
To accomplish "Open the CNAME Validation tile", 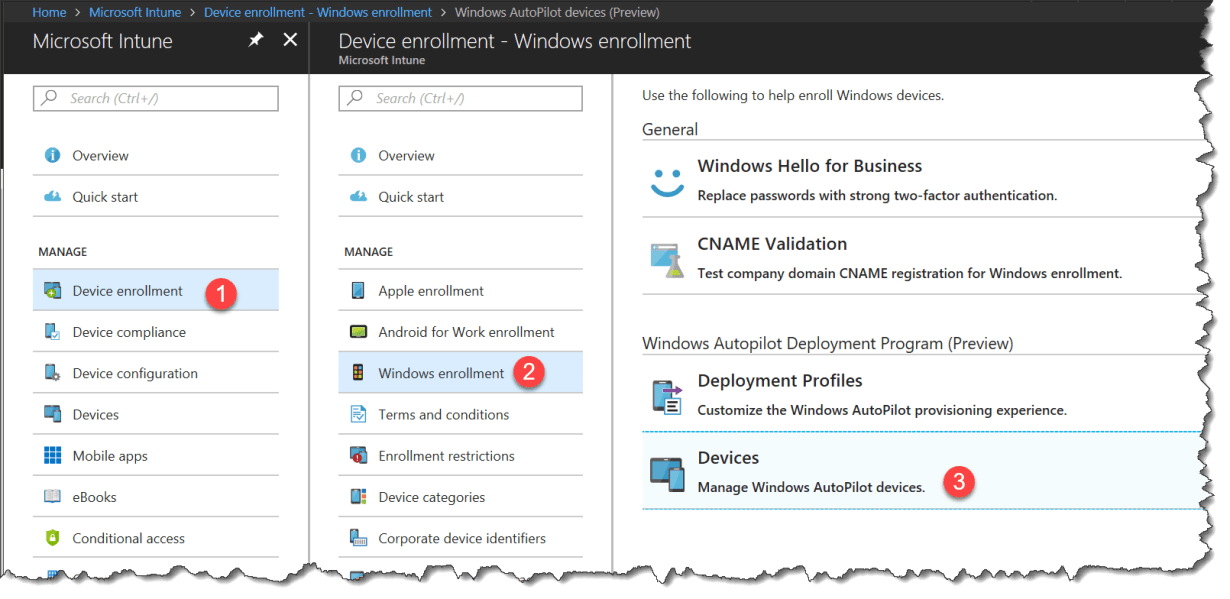I will (771, 244).
